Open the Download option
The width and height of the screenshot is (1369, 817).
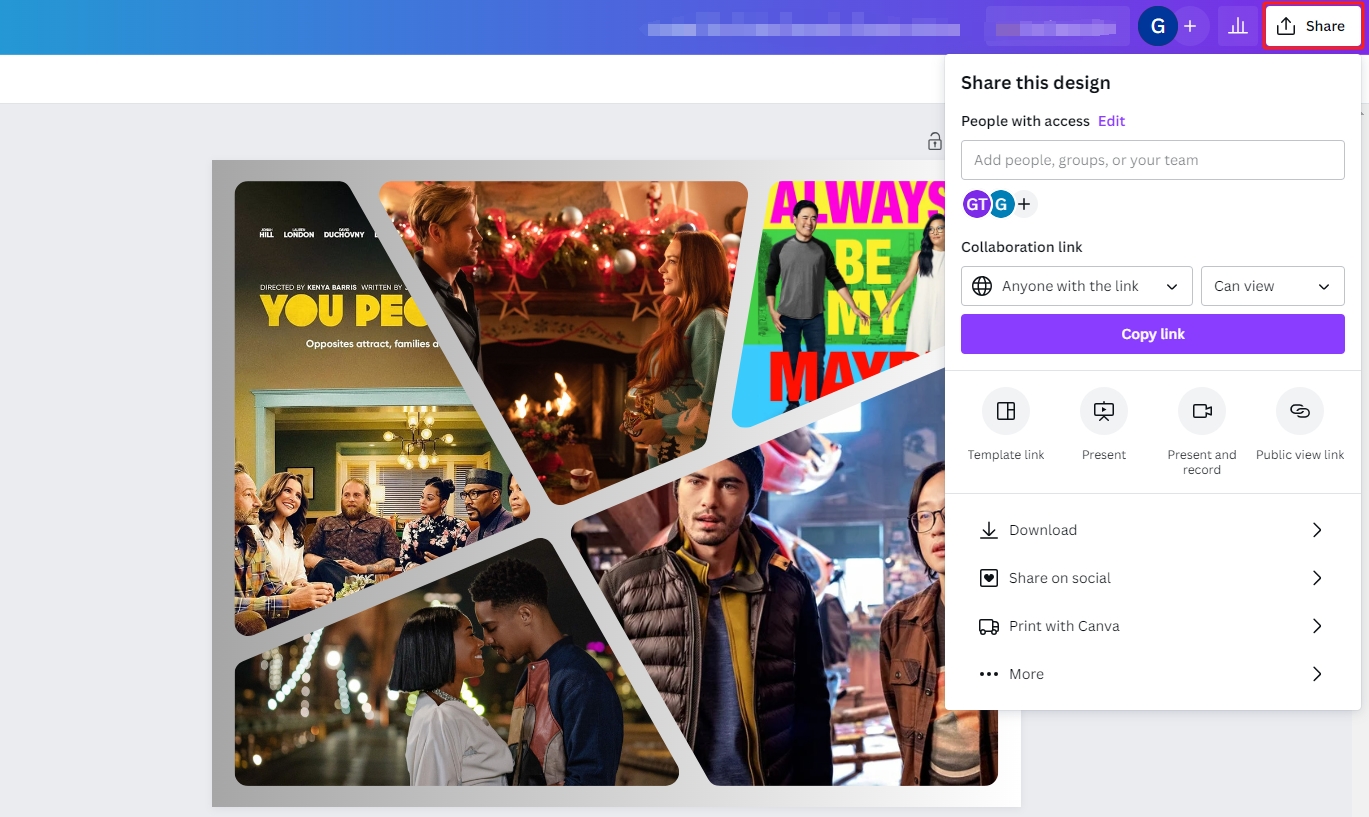click(1152, 530)
